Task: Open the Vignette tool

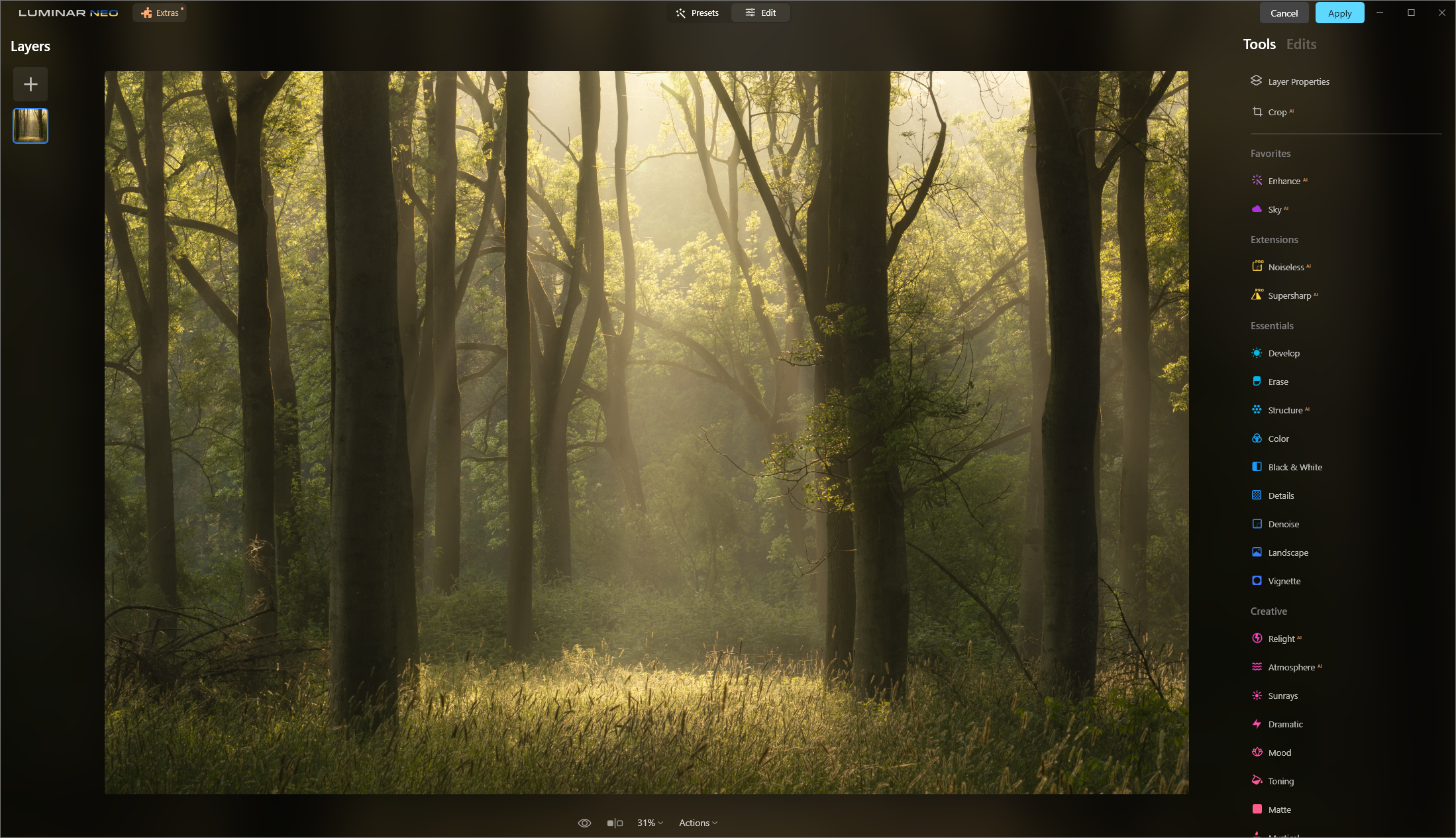Action: pos(1283,581)
